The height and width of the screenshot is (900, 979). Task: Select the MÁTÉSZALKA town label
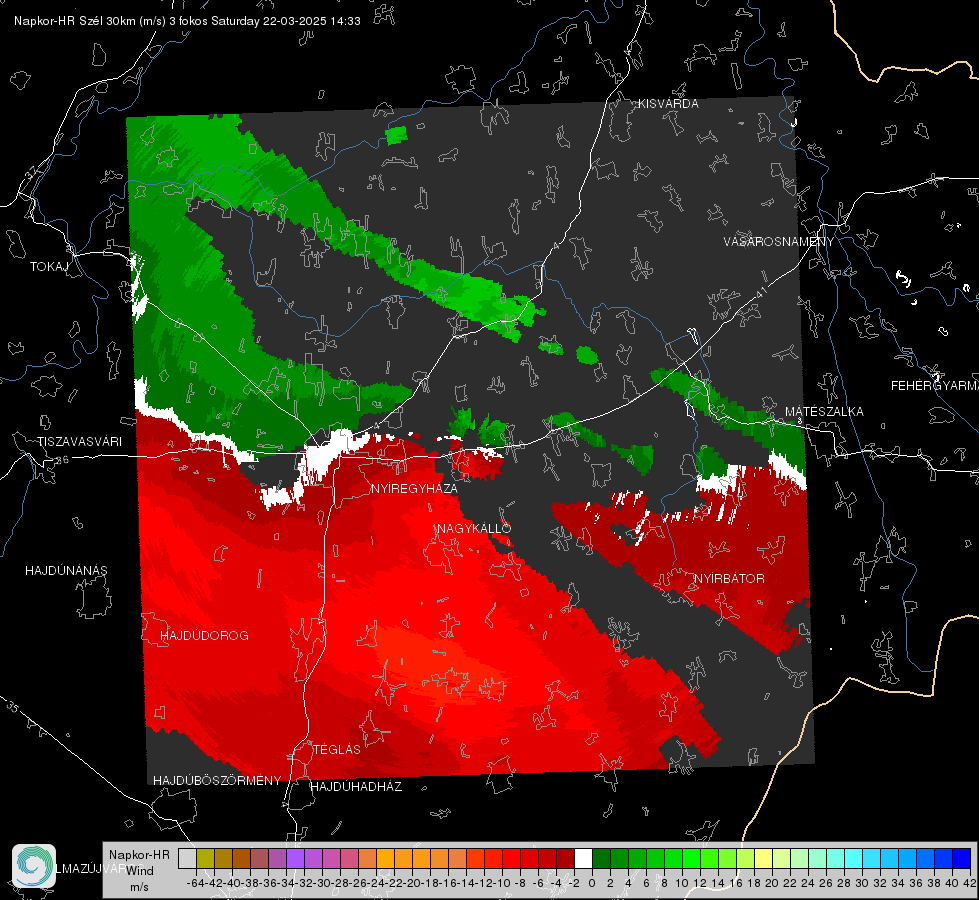(x=824, y=412)
